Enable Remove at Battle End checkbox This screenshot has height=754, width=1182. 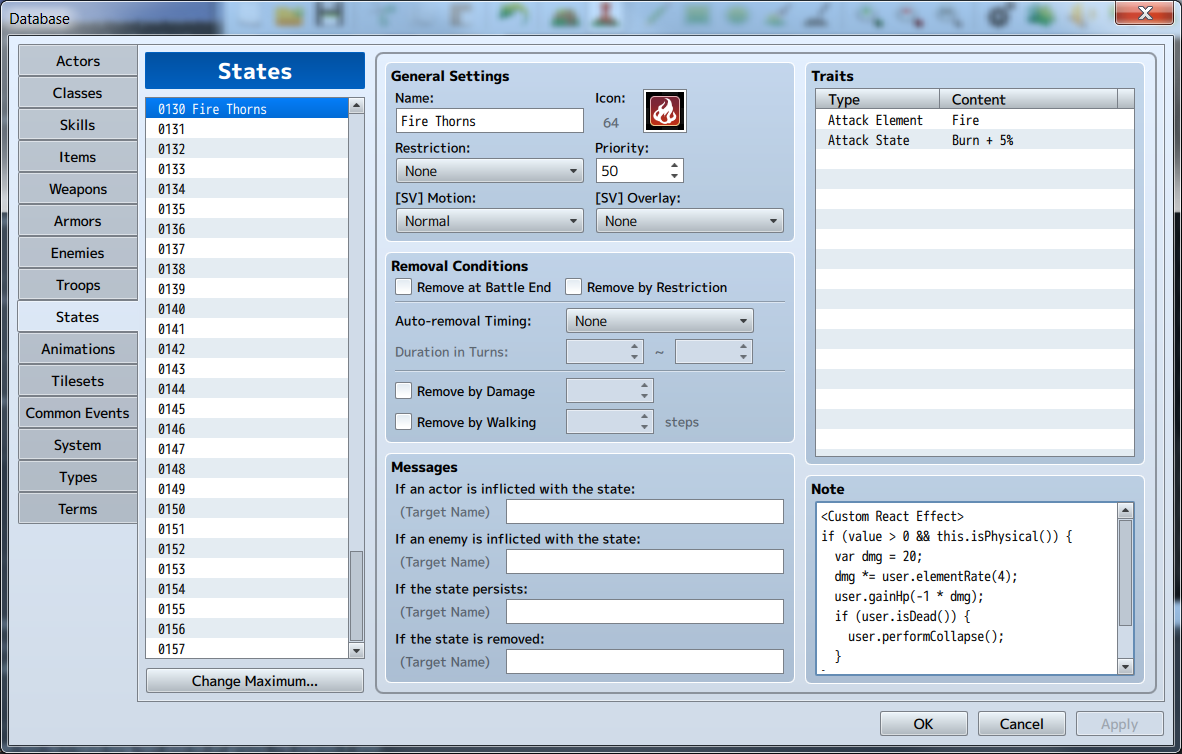click(404, 287)
